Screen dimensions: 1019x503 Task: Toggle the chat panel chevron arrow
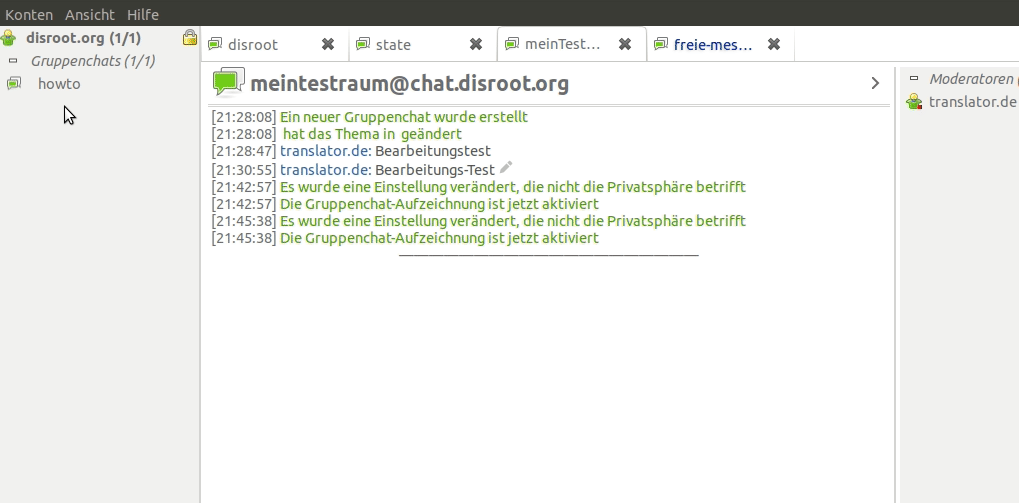(875, 83)
